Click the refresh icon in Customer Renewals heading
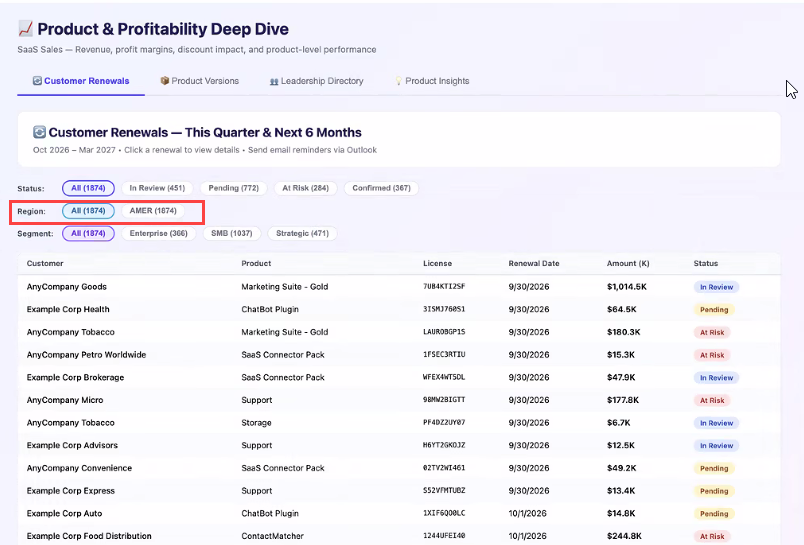This screenshot has height=545, width=804. [39, 132]
